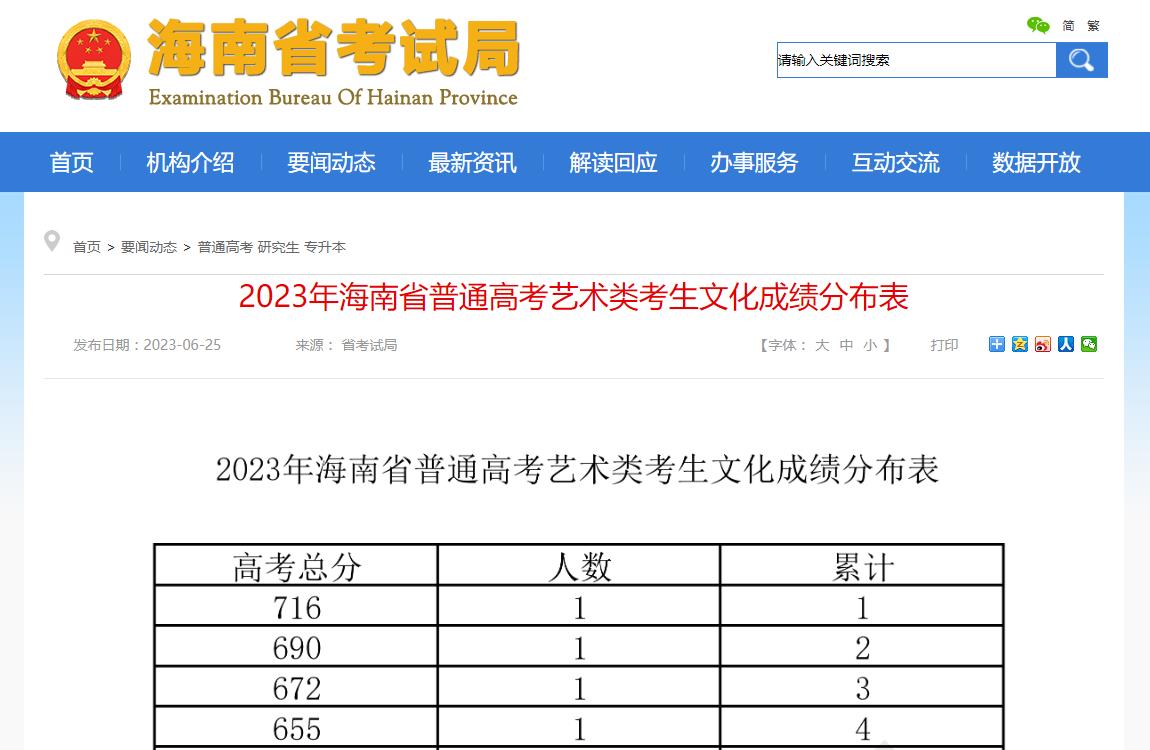
Task: Open the 机构介绍 navigation menu
Action: (191, 162)
